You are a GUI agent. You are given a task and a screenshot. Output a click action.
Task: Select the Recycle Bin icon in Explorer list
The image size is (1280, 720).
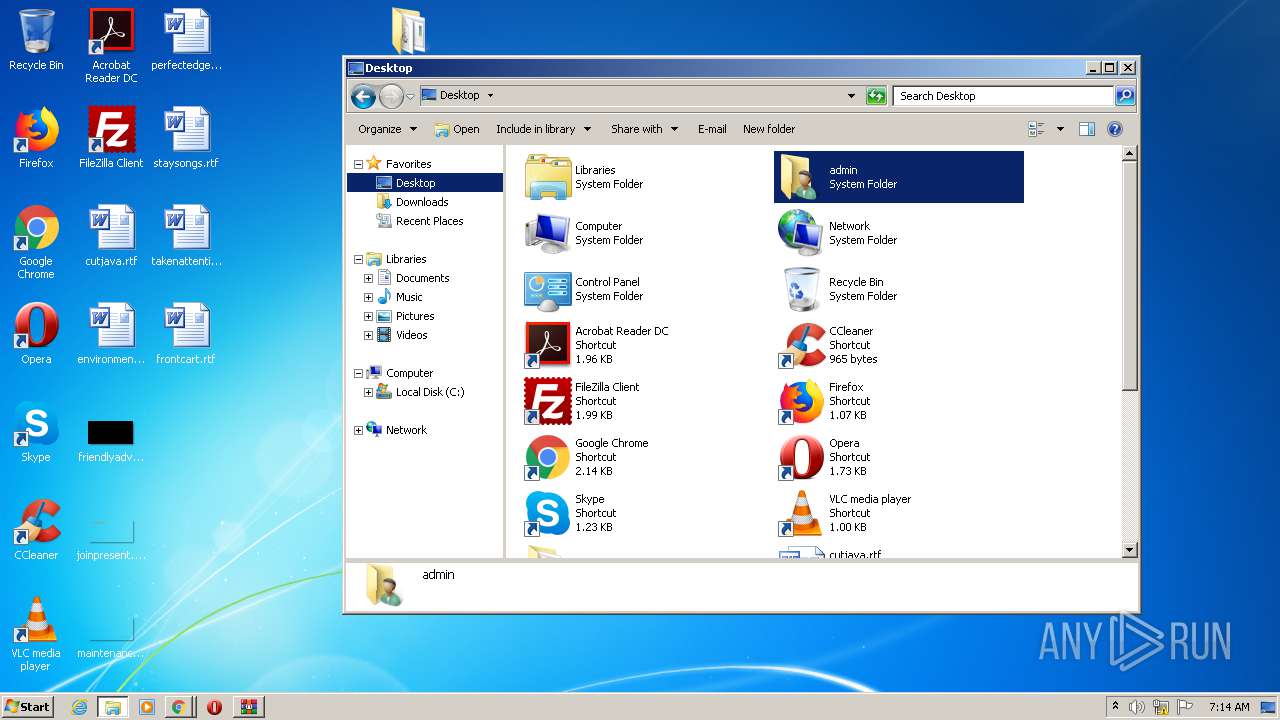pyautogui.click(x=801, y=289)
